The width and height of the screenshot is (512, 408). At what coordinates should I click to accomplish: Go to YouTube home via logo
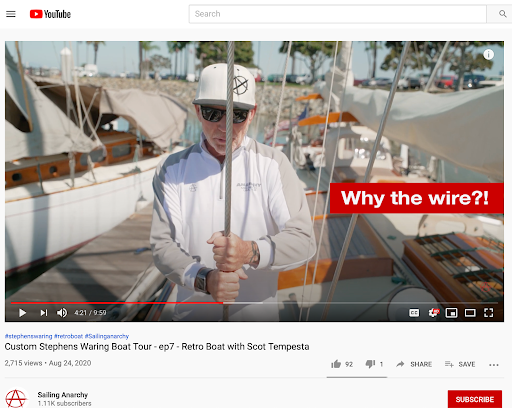[50, 14]
